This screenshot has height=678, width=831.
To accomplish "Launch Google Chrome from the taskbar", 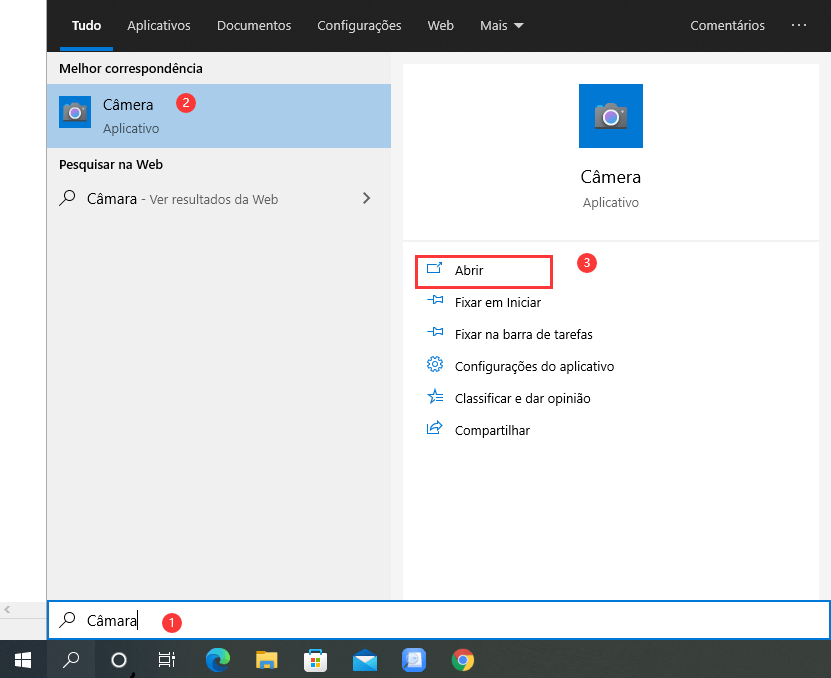I will point(460,660).
